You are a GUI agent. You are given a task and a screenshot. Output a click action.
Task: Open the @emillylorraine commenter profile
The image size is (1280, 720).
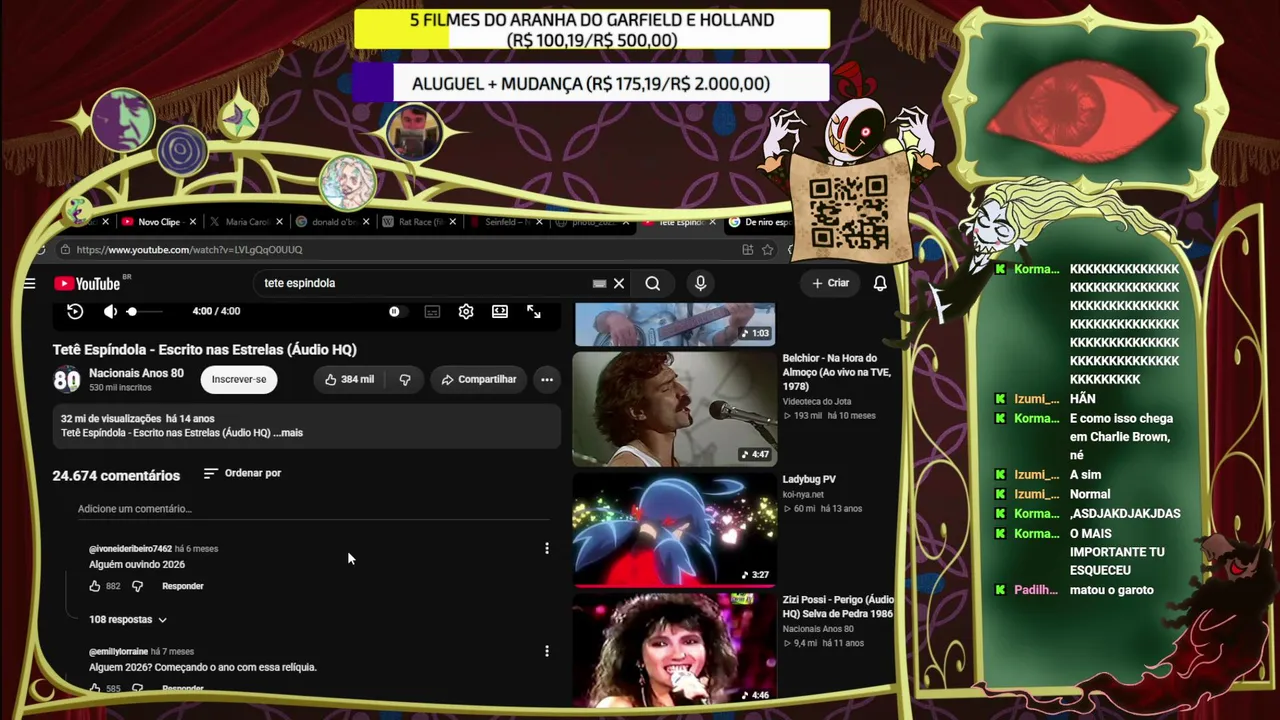(x=118, y=652)
